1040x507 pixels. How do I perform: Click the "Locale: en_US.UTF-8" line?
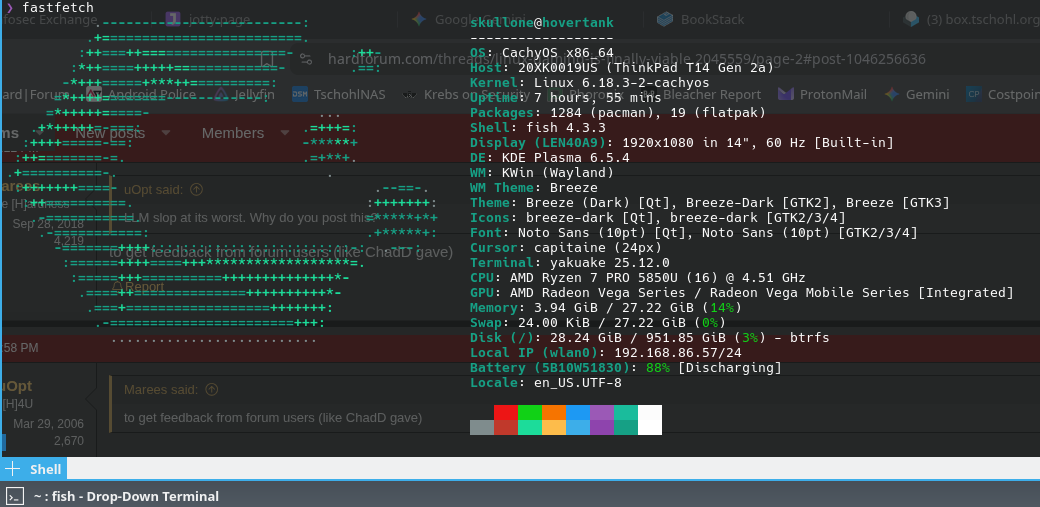point(546,383)
